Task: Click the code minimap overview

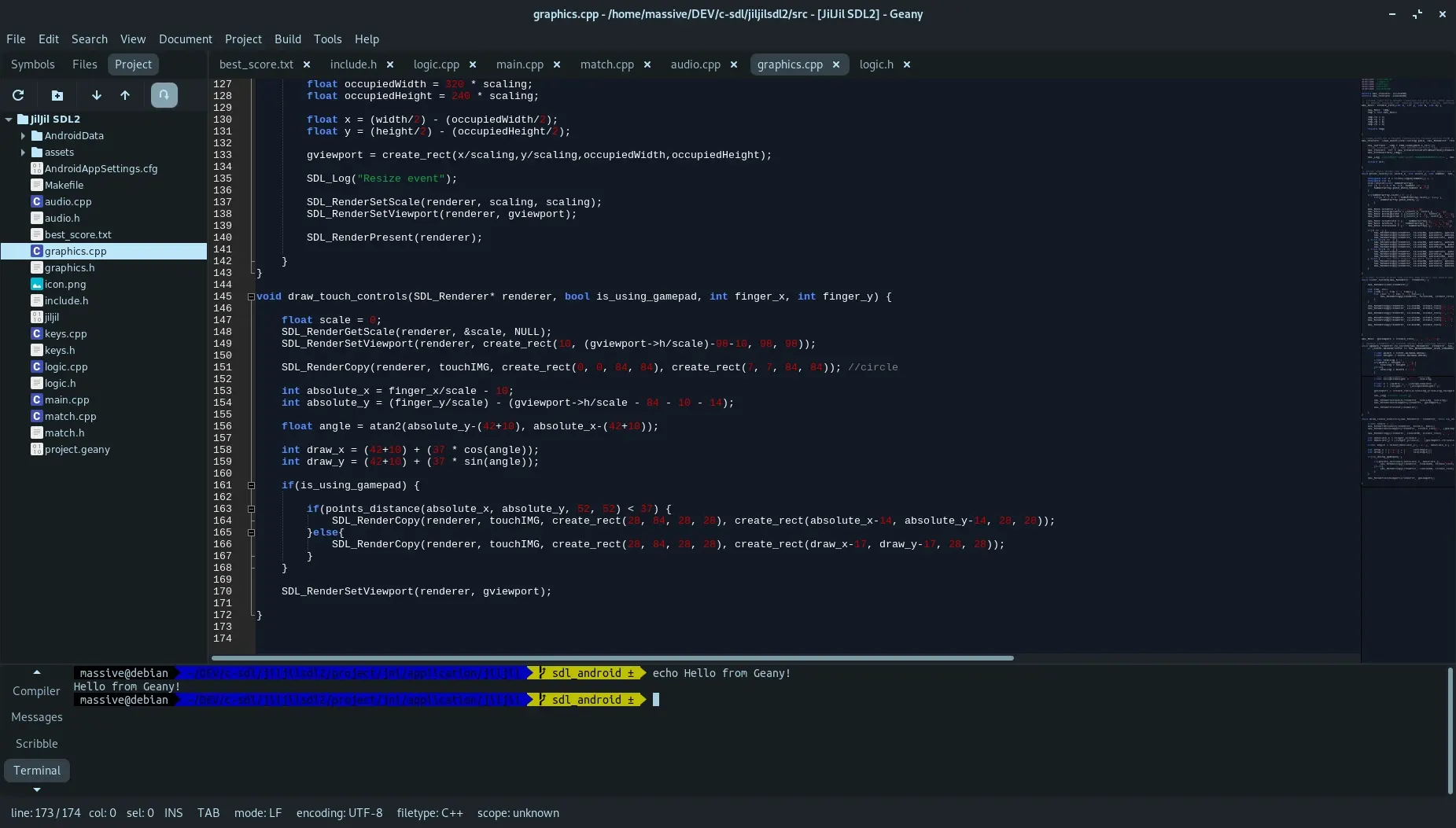Action: (1406, 283)
